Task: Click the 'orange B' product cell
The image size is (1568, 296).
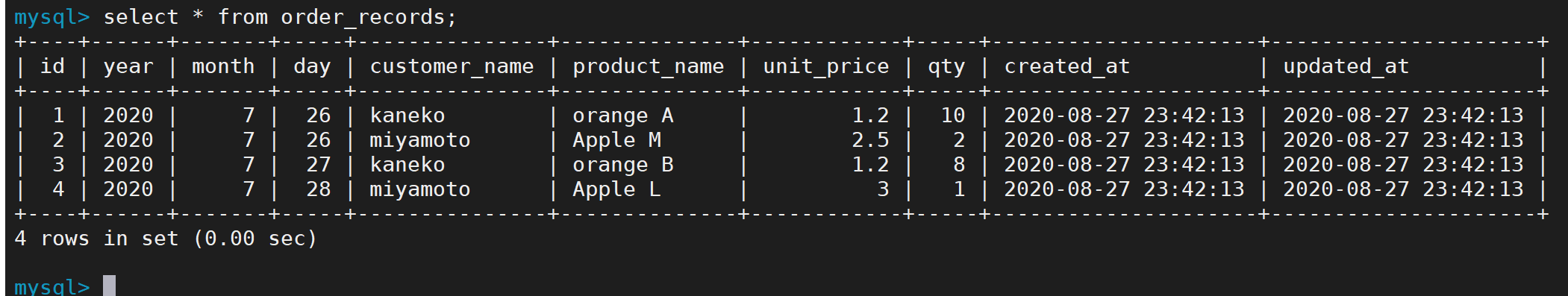Action: point(623,165)
